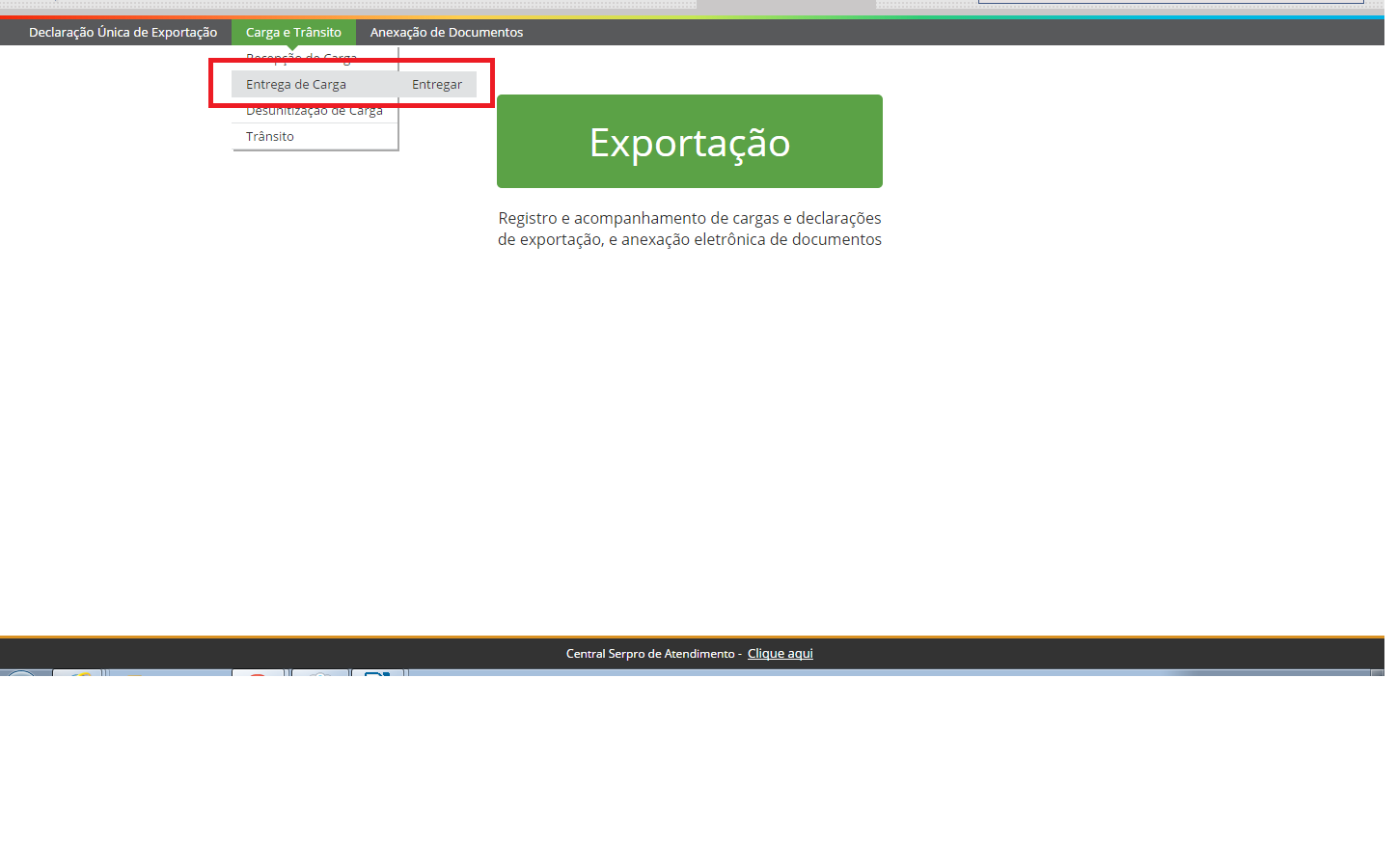Click the dark blue icon taskbar button

[377, 672]
